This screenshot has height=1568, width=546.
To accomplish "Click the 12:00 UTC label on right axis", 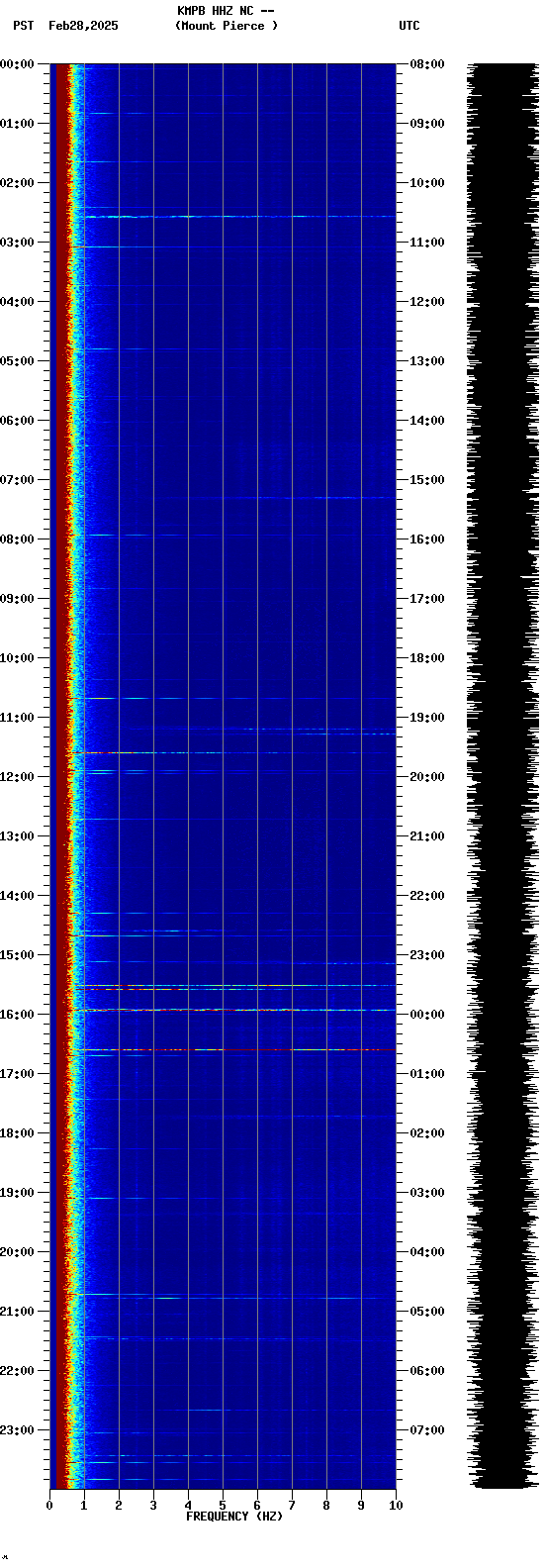I will click(426, 302).
